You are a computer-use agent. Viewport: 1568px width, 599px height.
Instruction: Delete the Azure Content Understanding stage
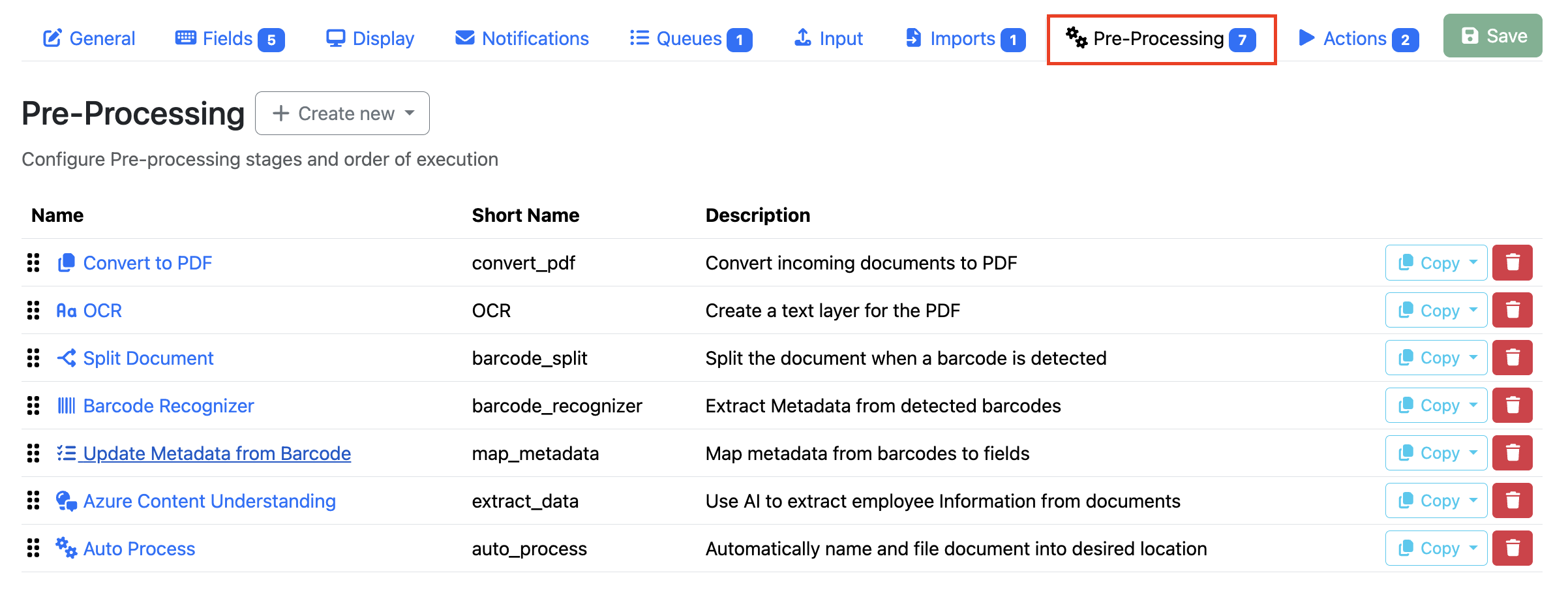point(1512,501)
